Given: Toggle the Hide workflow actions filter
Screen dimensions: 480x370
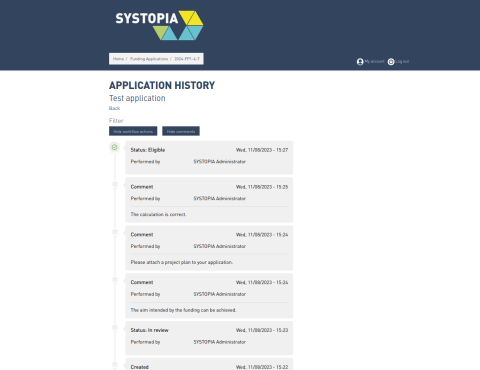Looking at the screenshot, I should [133, 131].
